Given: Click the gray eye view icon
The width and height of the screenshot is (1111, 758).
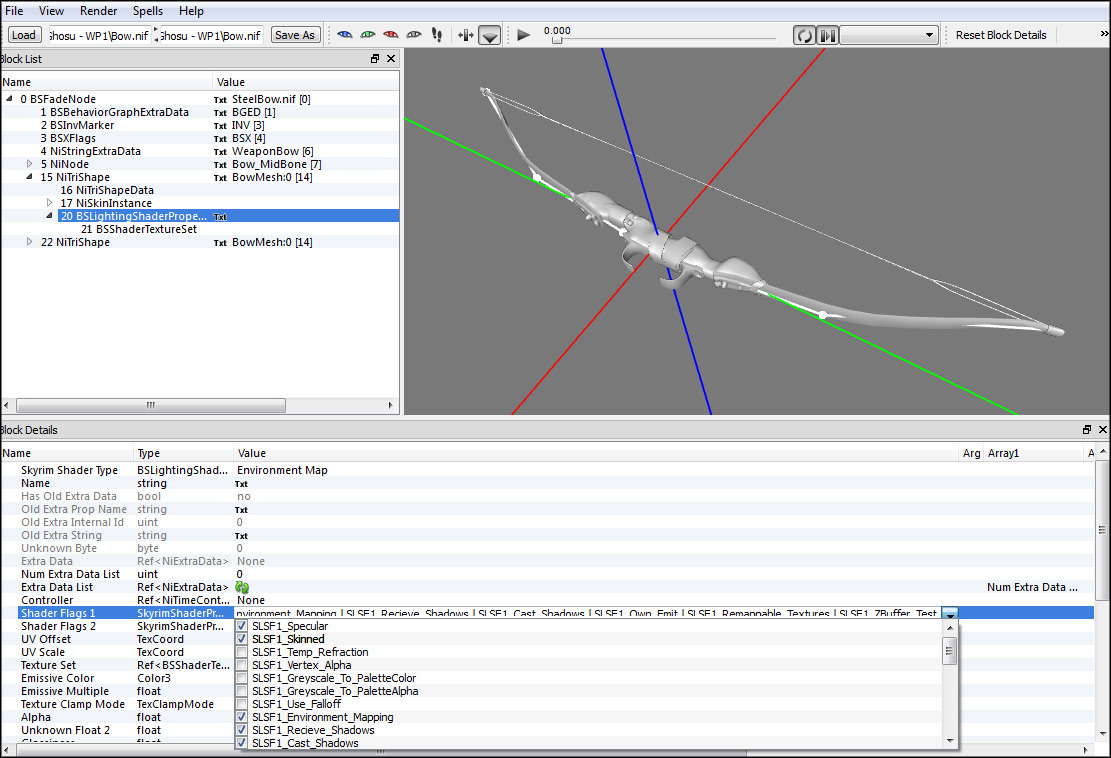Looking at the screenshot, I should point(414,35).
